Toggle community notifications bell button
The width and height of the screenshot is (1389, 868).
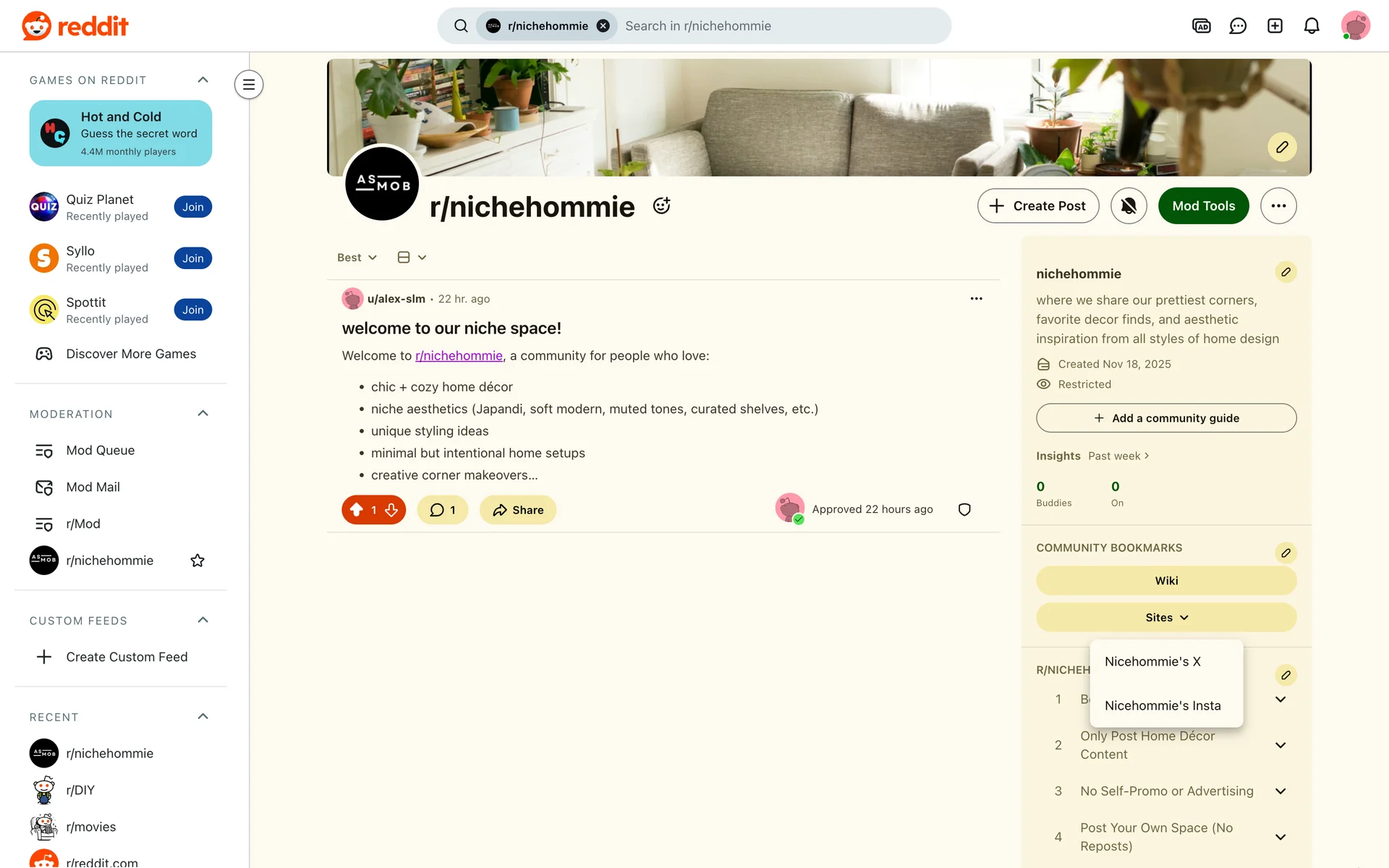pos(1129,206)
